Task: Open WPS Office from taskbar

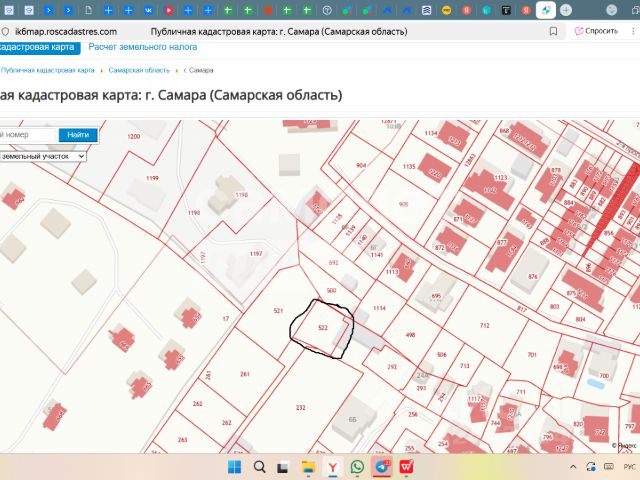Action: pyautogui.click(x=407, y=467)
